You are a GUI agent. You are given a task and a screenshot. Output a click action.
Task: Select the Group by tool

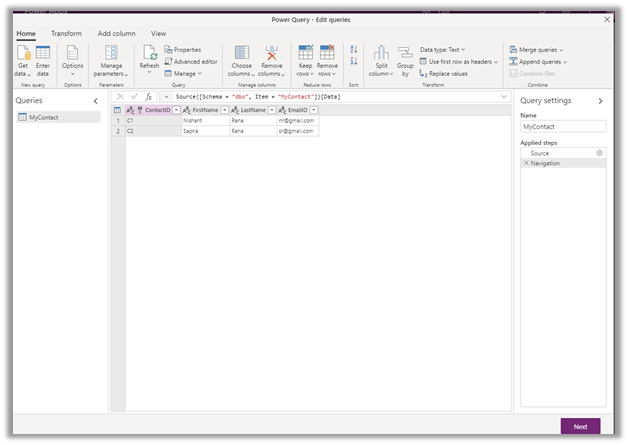coord(404,55)
